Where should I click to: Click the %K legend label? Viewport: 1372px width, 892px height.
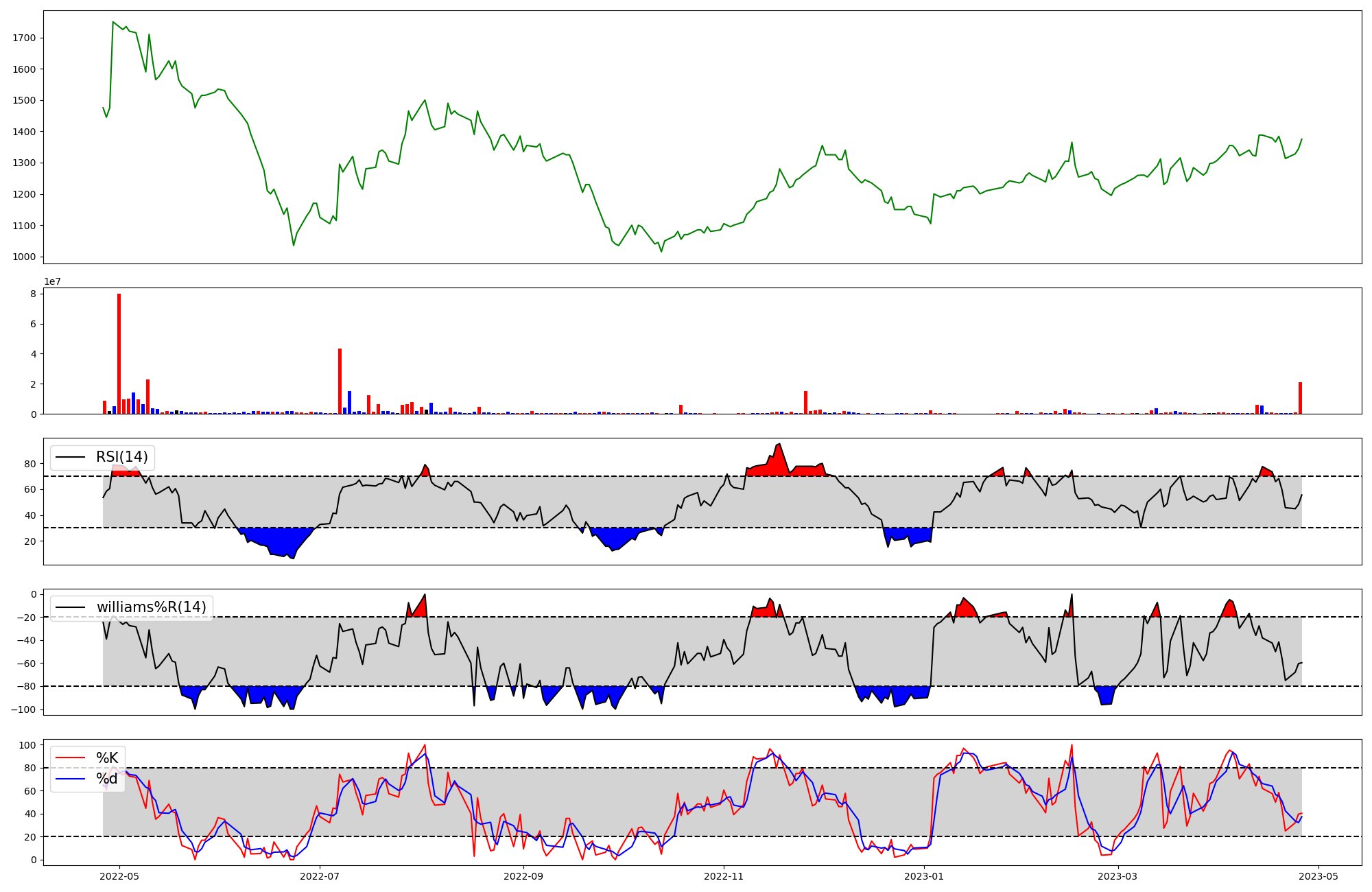(107, 758)
